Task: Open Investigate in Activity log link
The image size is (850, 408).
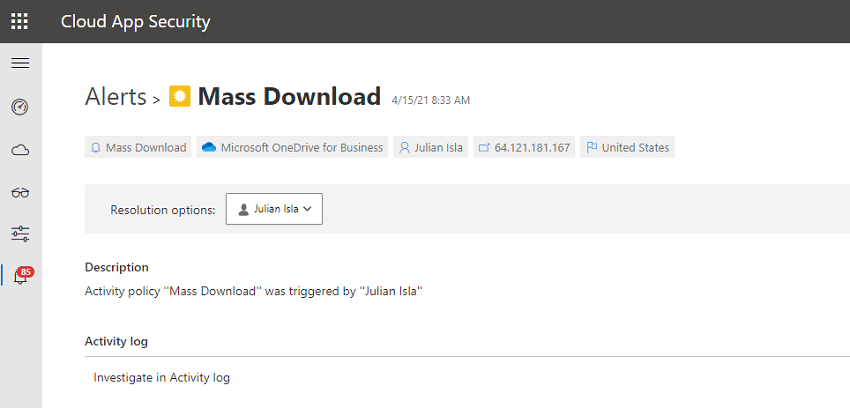Action: pyautogui.click(x=162, y=378)
